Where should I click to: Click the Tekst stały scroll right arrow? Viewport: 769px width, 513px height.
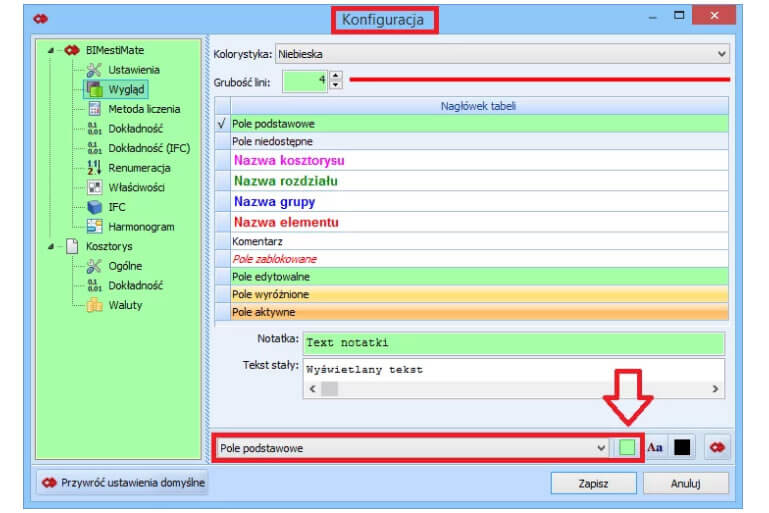click(x=716, y=389)
